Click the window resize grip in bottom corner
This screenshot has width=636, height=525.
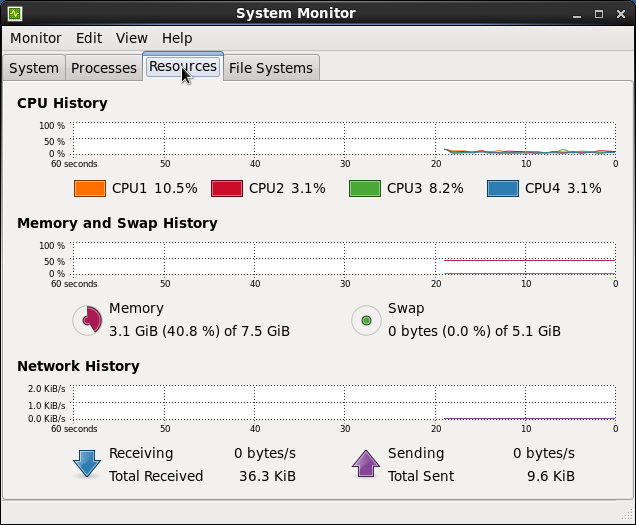(627, 516)
